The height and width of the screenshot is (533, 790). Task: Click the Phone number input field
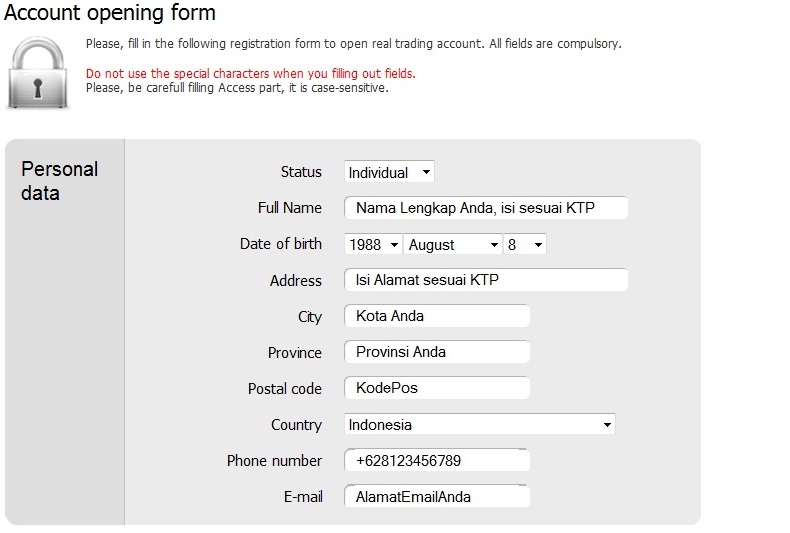(x=437, y=460)
